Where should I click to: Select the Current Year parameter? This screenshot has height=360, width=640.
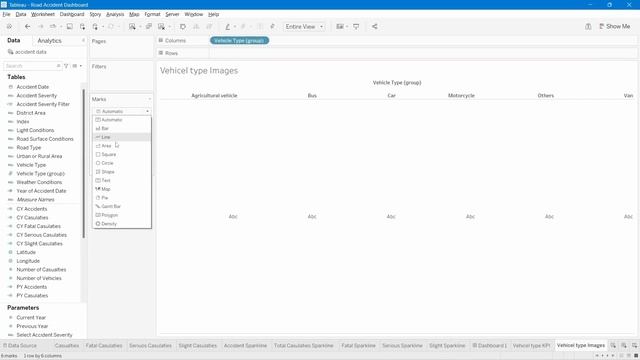[x=31, y=318]
